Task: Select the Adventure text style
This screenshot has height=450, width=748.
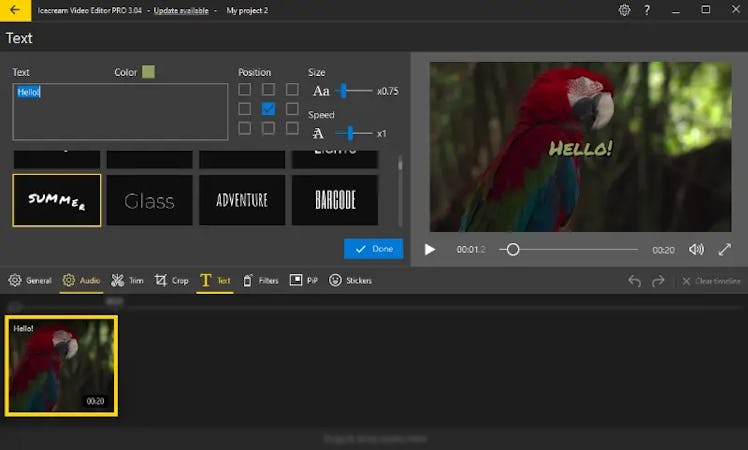Action: click(242, 200)
